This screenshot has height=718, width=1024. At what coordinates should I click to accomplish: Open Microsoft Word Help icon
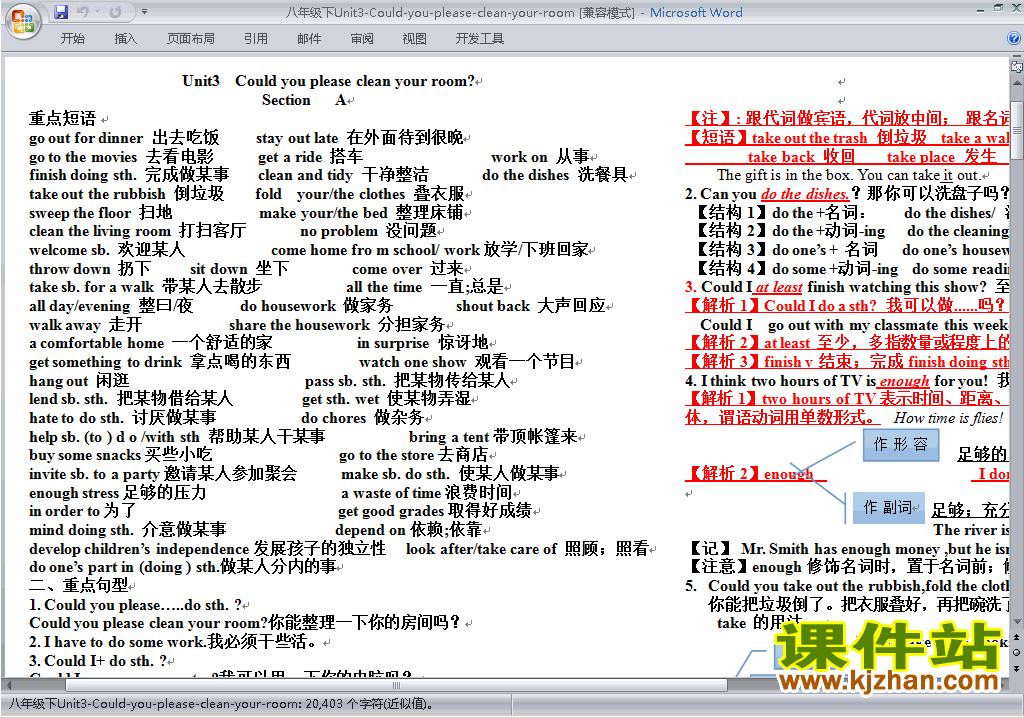1014,39
